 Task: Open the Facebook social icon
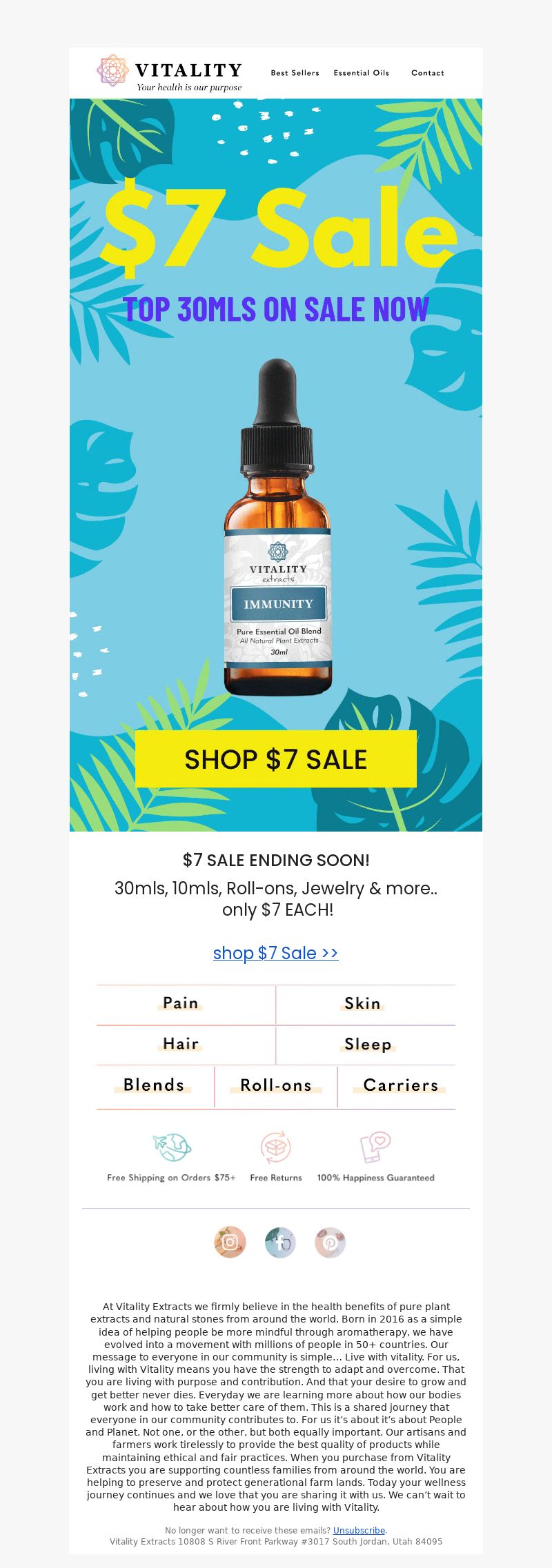pos(280,1242)
